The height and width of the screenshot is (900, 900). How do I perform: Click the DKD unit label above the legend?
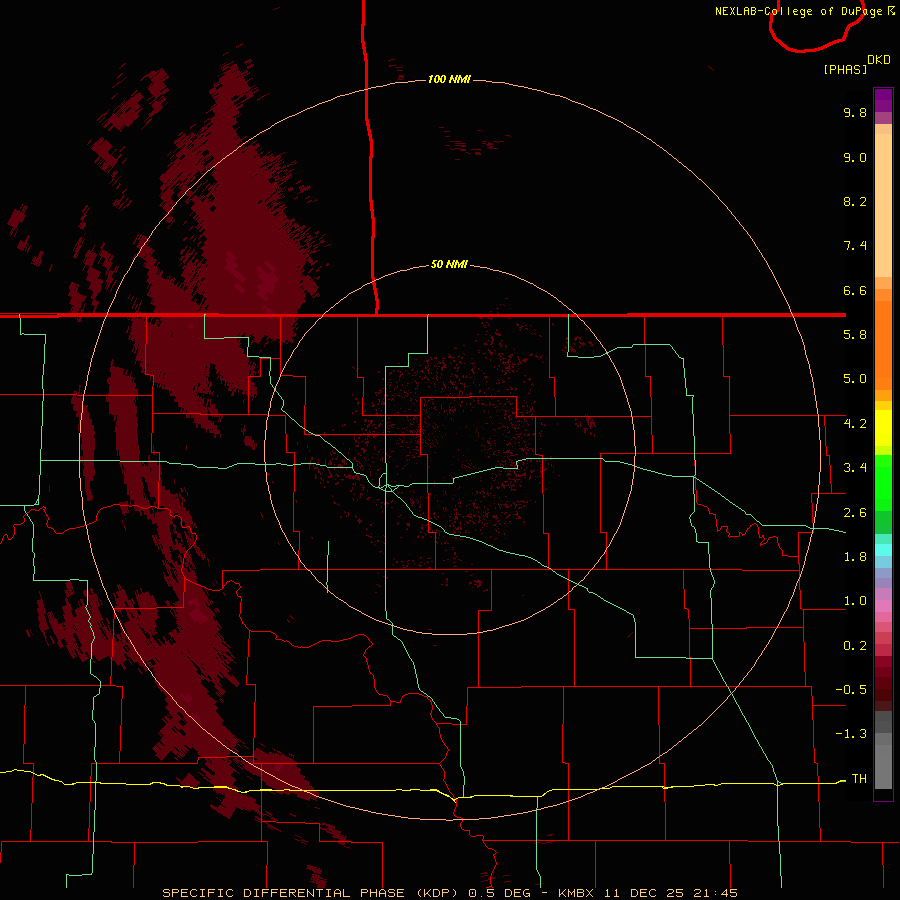(x=879, y=60)
